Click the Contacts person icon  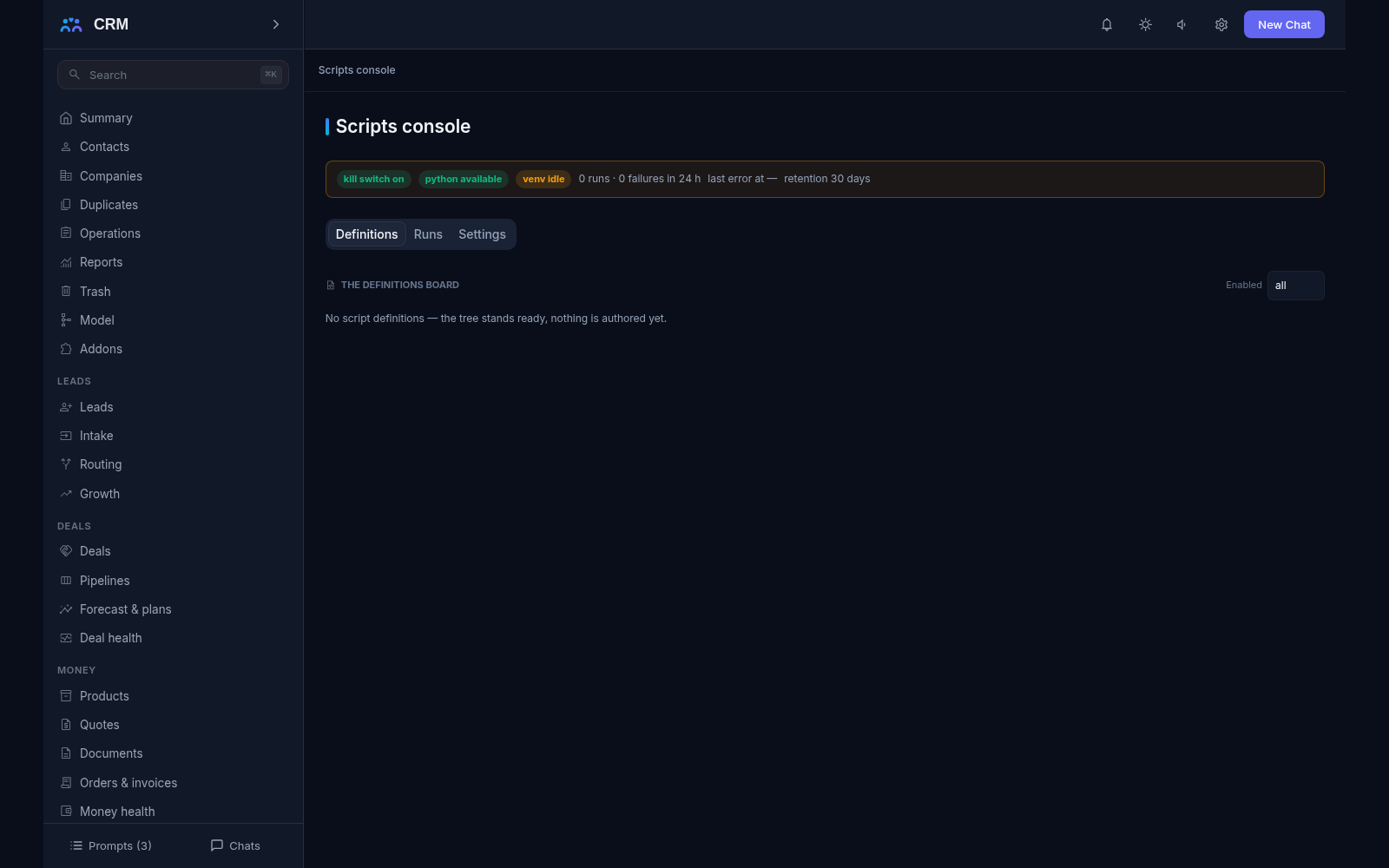pos(66,147)
